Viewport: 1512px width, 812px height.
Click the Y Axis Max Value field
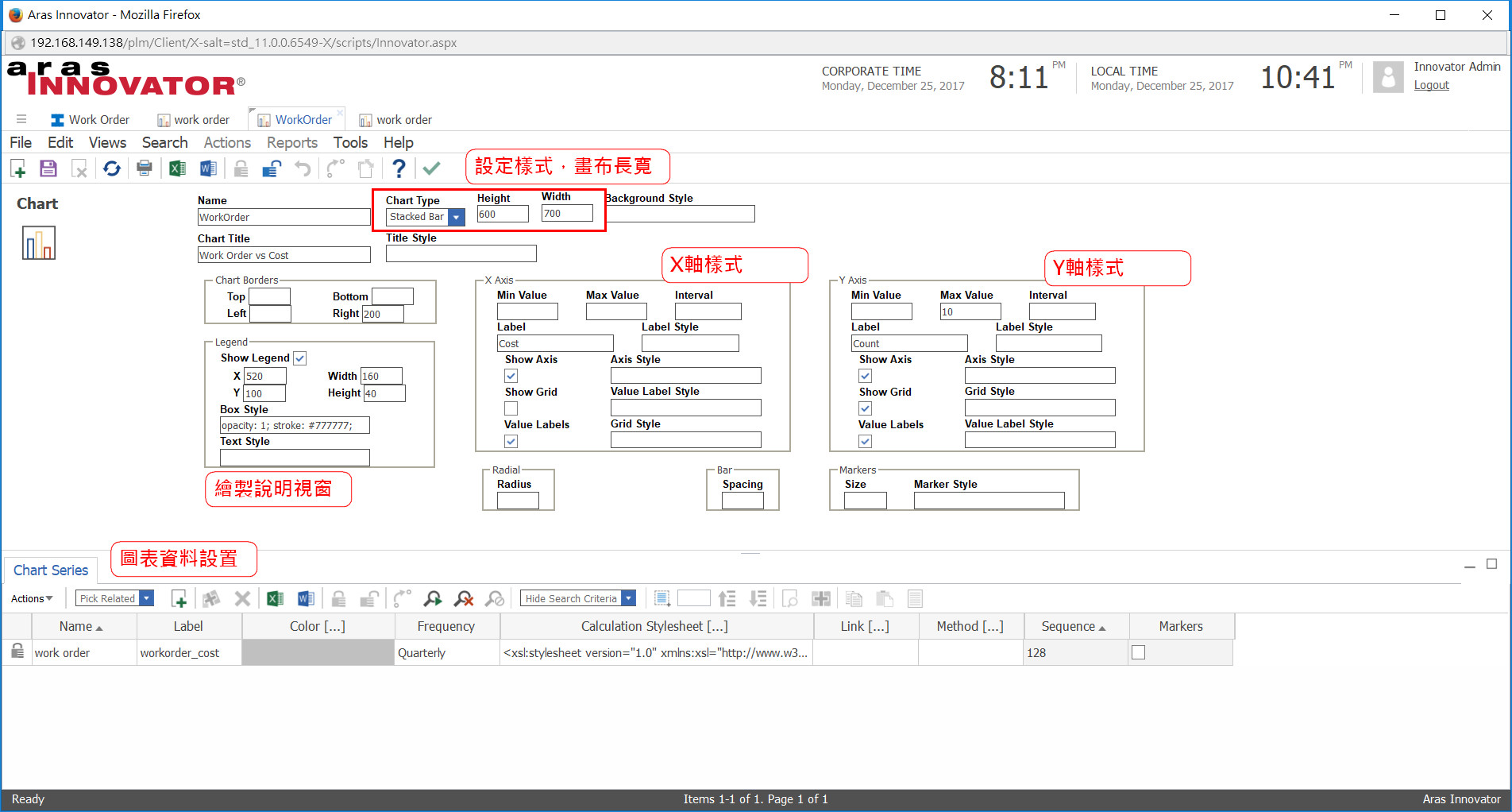point(970,311)
